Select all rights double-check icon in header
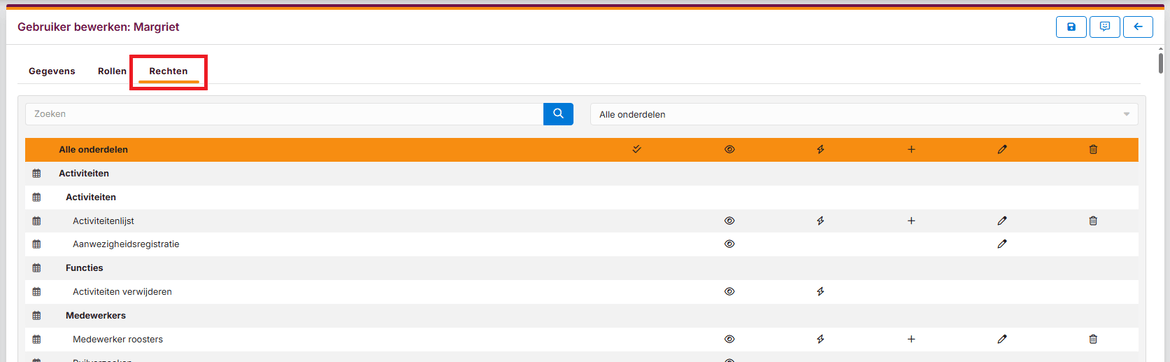This screenshot has height=362, width=1170. click(x=636, y=149)
